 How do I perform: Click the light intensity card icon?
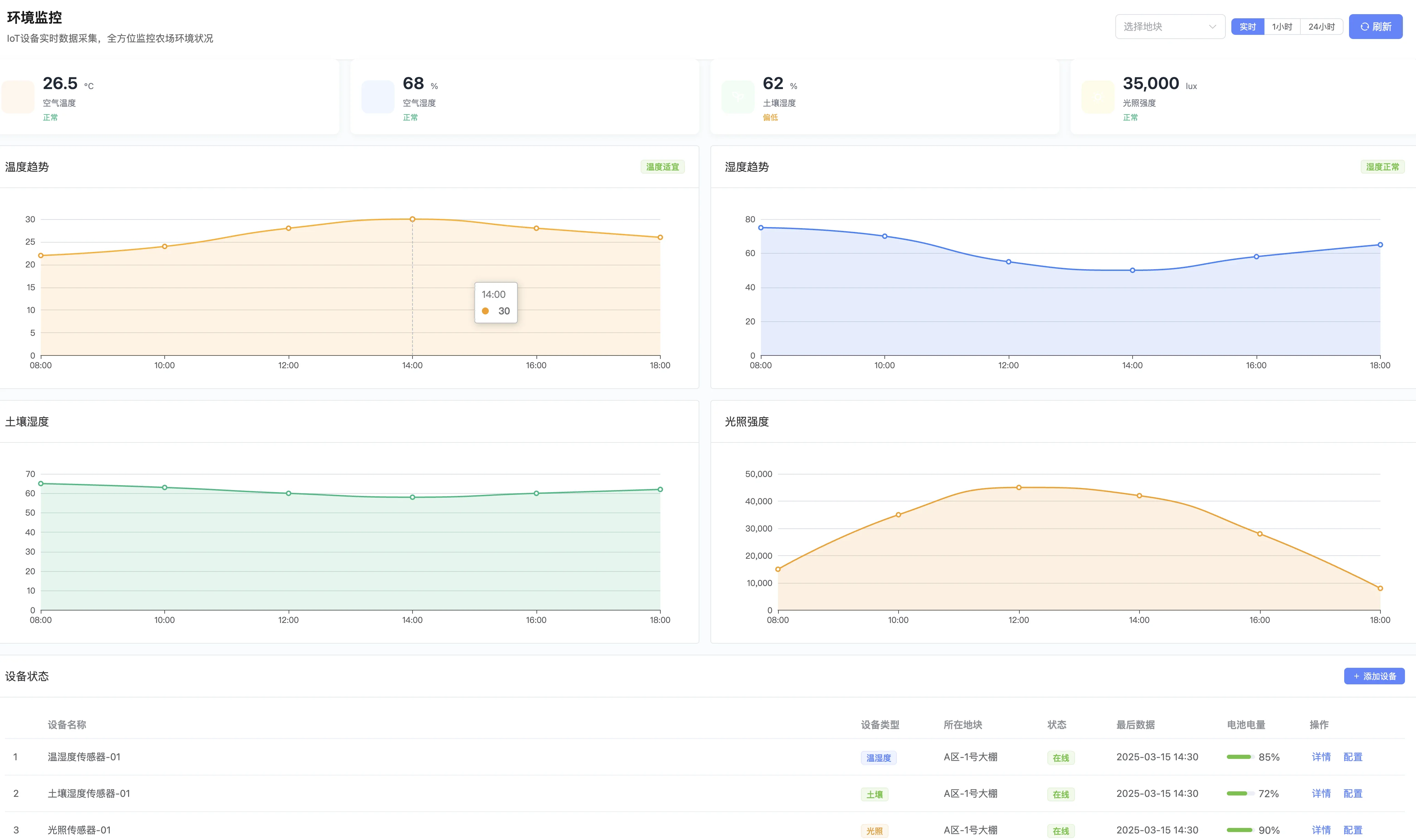pyautogui.click(x=1098, y=97)
